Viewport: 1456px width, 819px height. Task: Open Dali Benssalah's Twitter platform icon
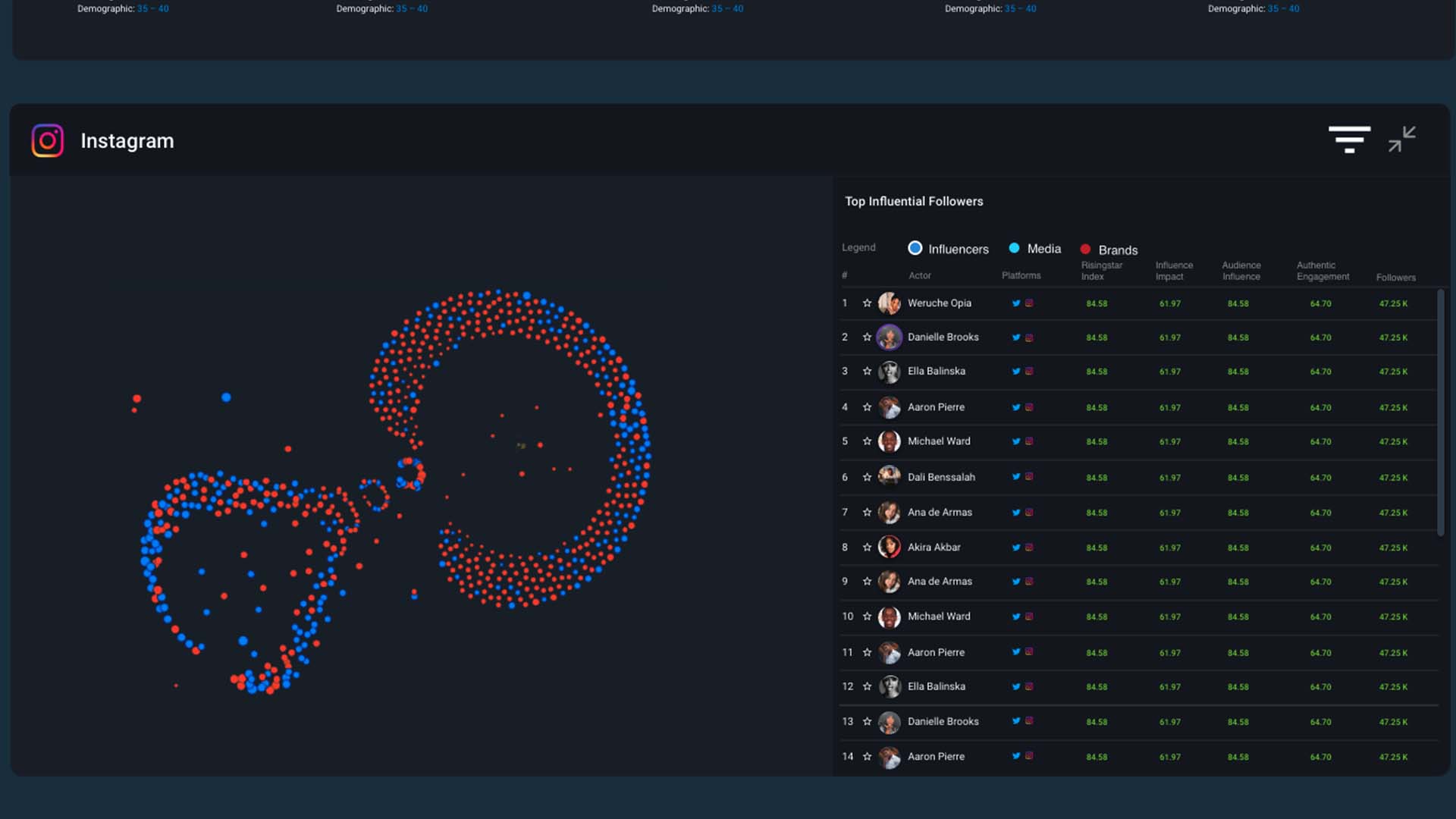1016,477
